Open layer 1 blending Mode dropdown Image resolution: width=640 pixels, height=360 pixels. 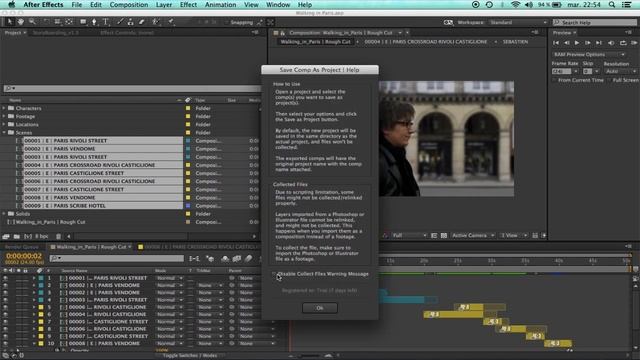coord(169,278)
